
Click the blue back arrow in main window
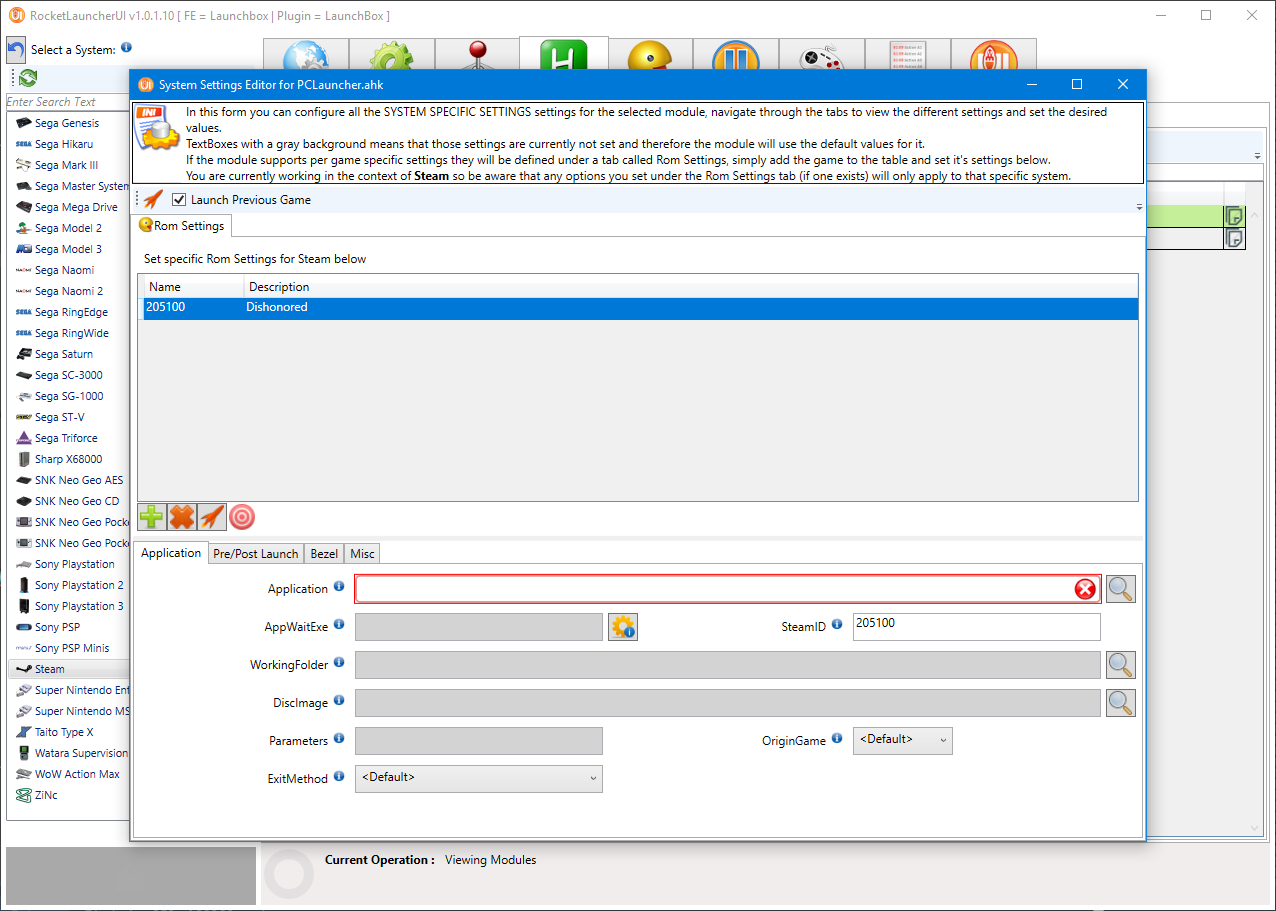16,50
